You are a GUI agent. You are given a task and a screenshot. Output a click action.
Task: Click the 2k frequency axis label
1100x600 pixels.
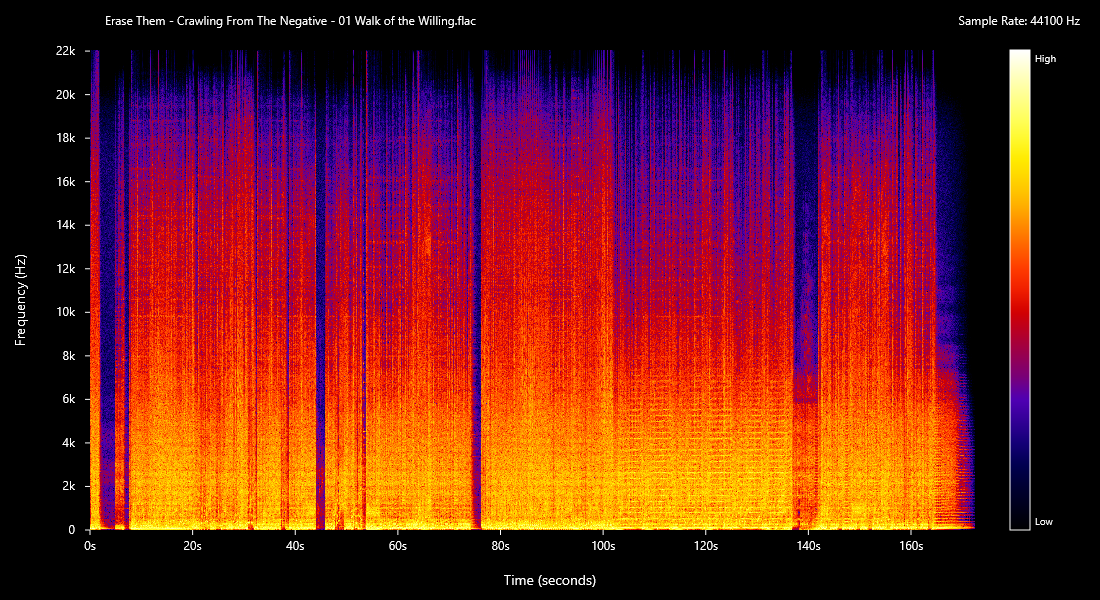(68, 486)
